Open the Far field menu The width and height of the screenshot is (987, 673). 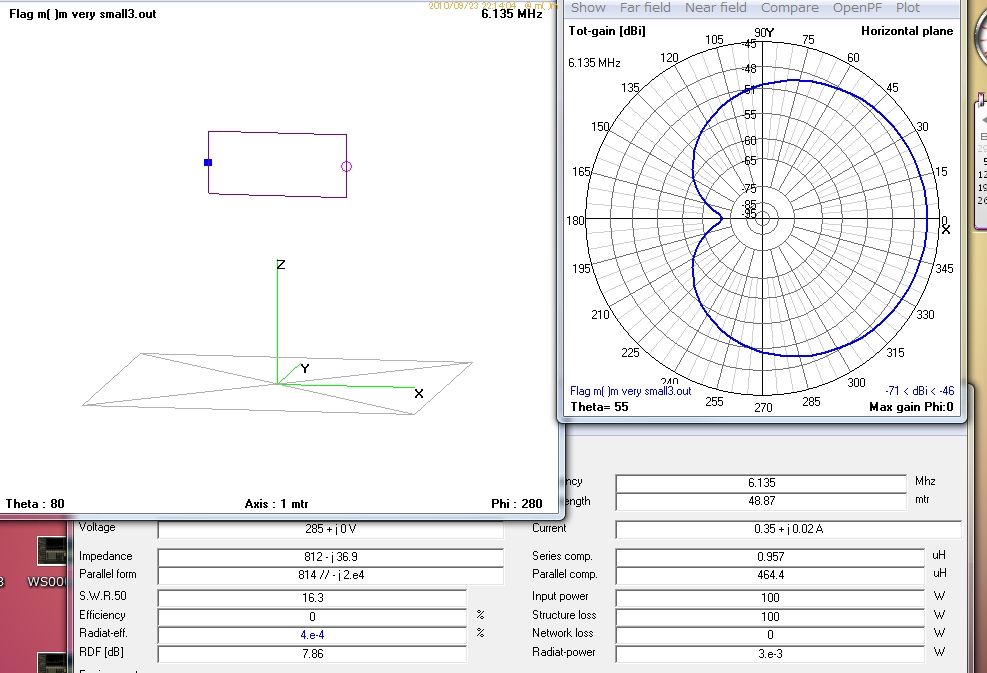645,8
